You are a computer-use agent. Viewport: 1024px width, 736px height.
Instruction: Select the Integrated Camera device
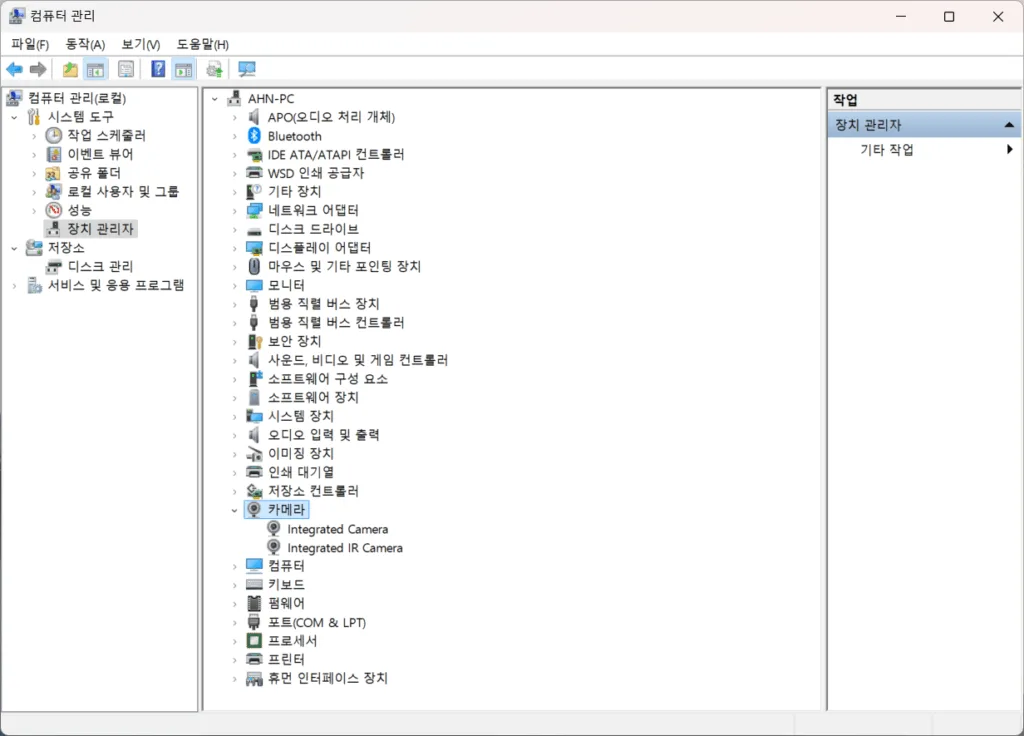pos(337,529)
